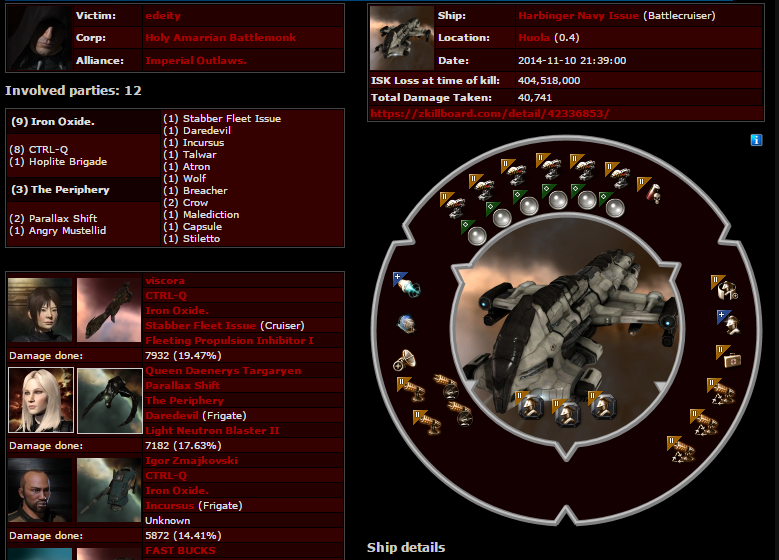779x560 pixels.
Task: Open the red Parallax Shift corp link
Action: 182,386
